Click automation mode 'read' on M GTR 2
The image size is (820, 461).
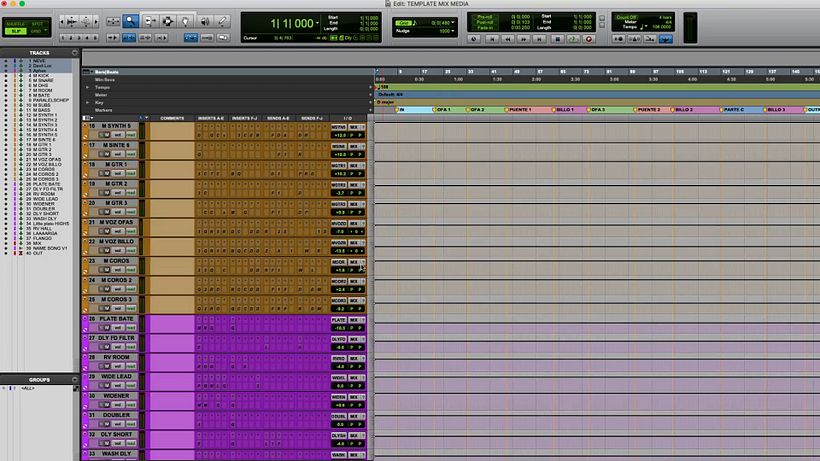(x=131, y=193)
